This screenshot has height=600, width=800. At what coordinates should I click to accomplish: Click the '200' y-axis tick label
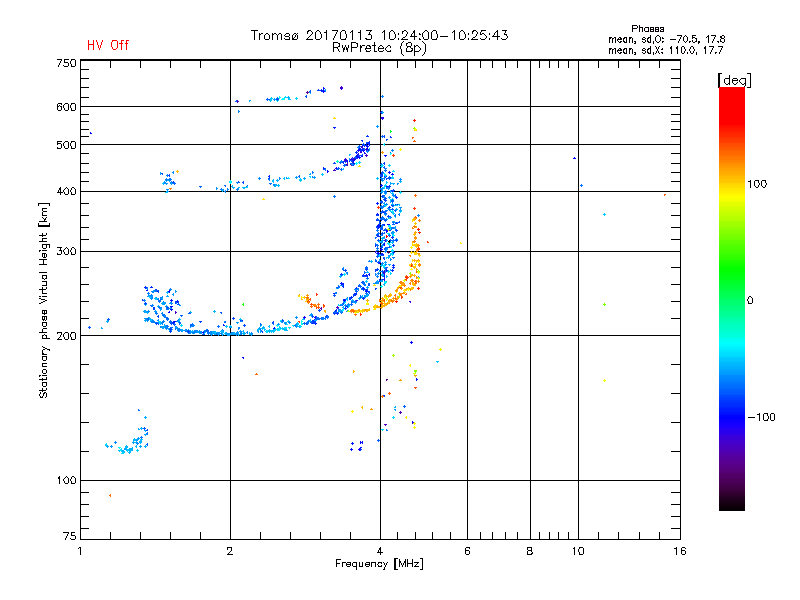click(66, 336)
